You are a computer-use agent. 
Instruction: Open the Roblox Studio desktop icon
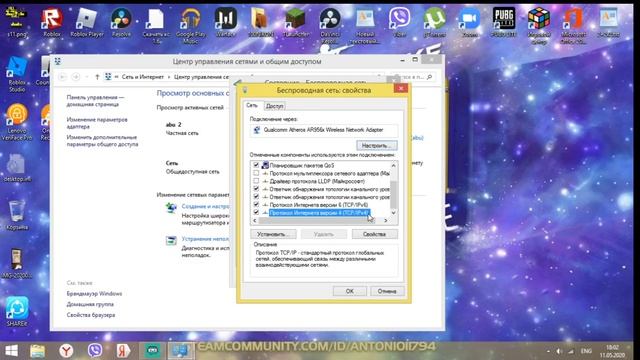(x=17, y=74)
